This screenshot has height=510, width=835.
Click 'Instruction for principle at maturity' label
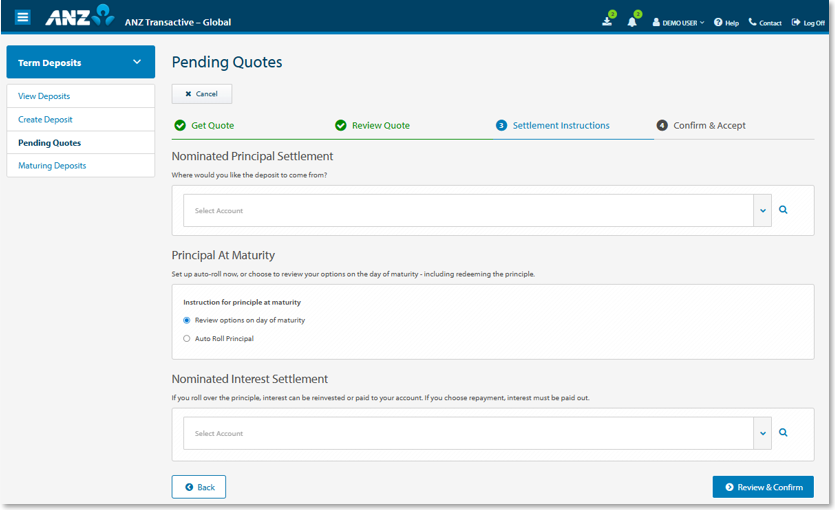tap(242, 302)
